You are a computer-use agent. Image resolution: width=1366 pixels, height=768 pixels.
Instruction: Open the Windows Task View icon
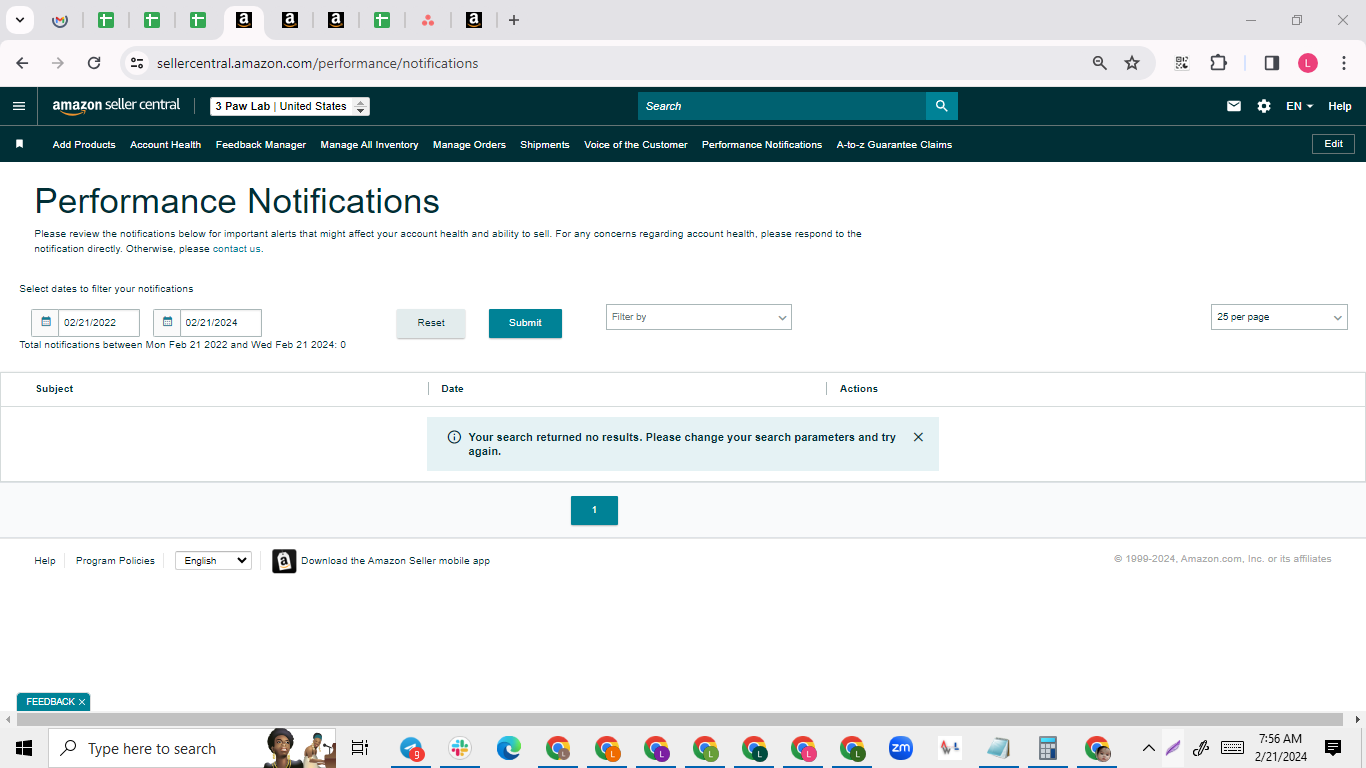pyautogui.click(x=360, y=748)
